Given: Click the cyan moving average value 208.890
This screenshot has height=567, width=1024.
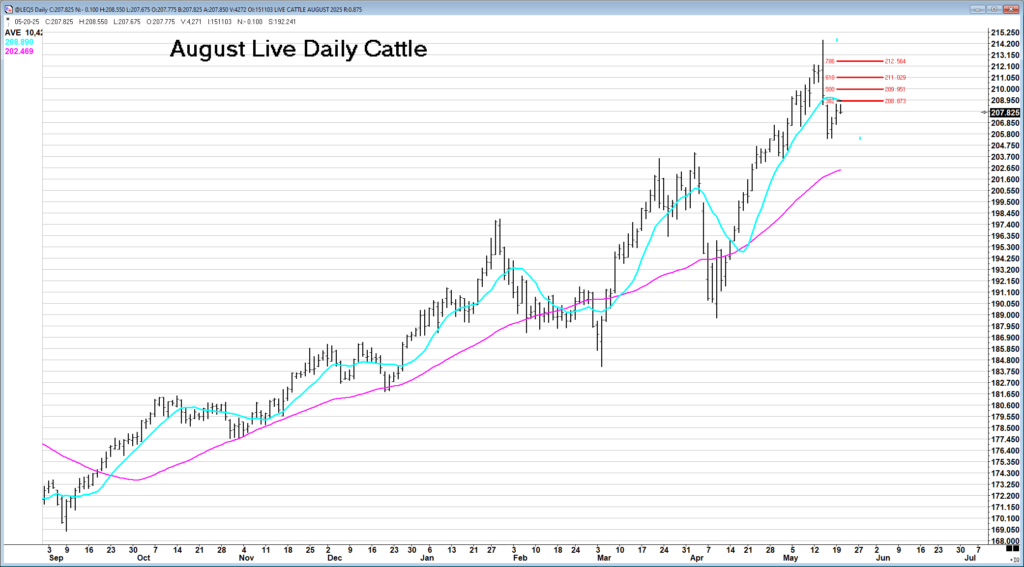Looking at the screenshot, I should click(19, 42).
